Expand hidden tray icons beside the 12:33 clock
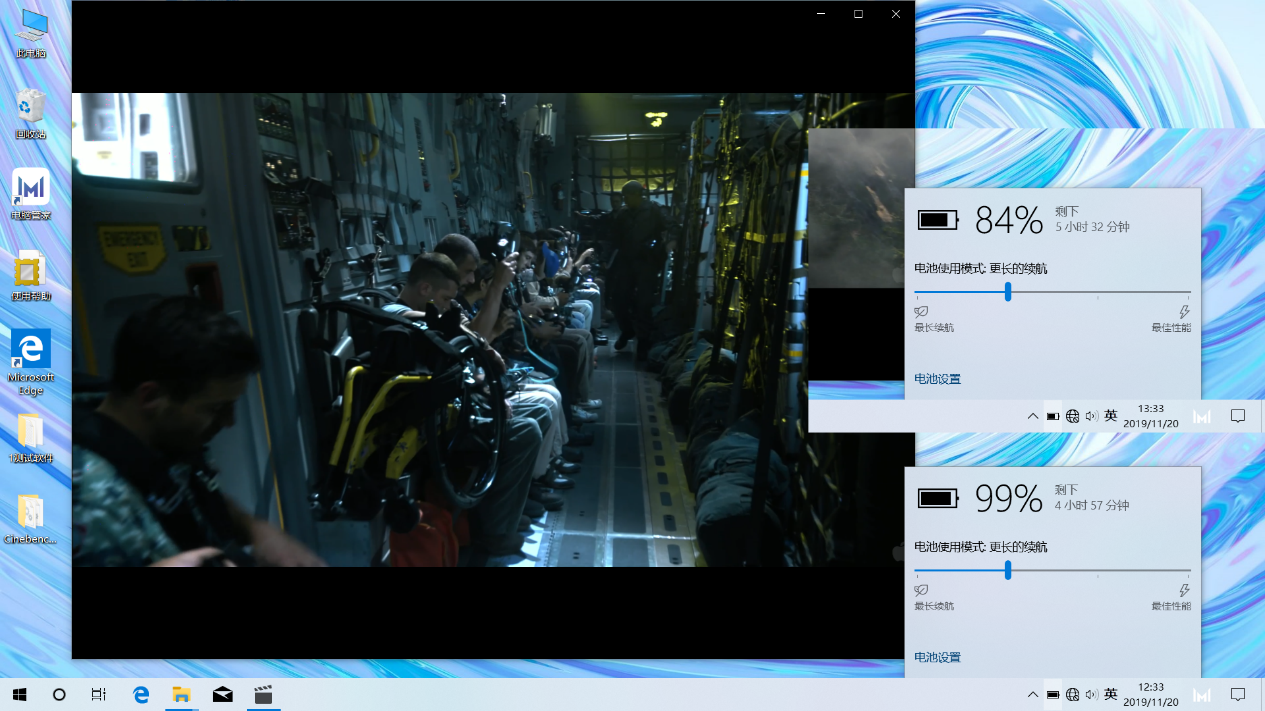Screen dimensions: 1265x711 [x=1033, y=695]
